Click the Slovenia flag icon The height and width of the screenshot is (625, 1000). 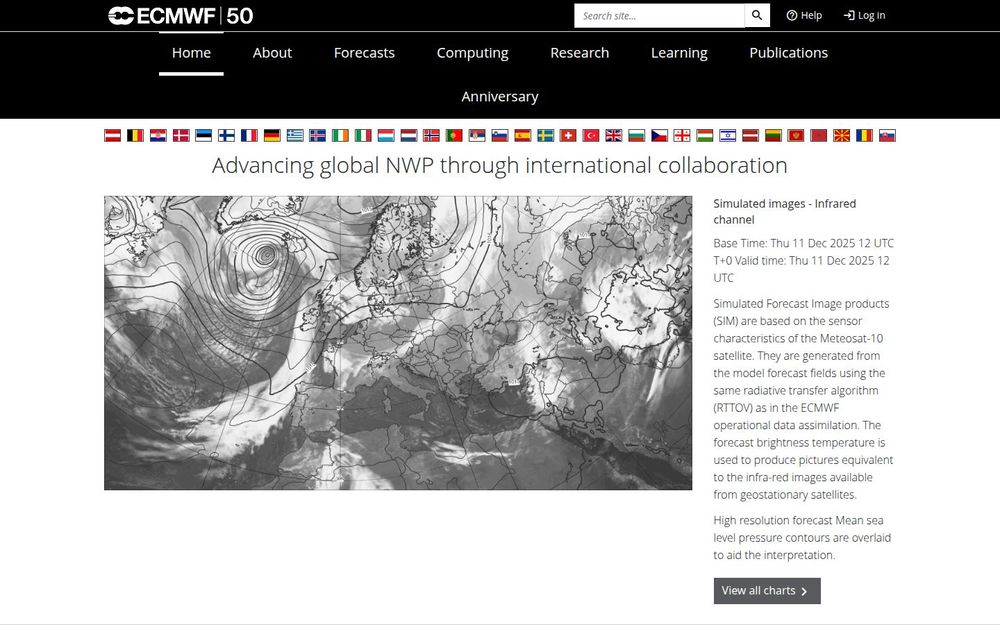500,135
